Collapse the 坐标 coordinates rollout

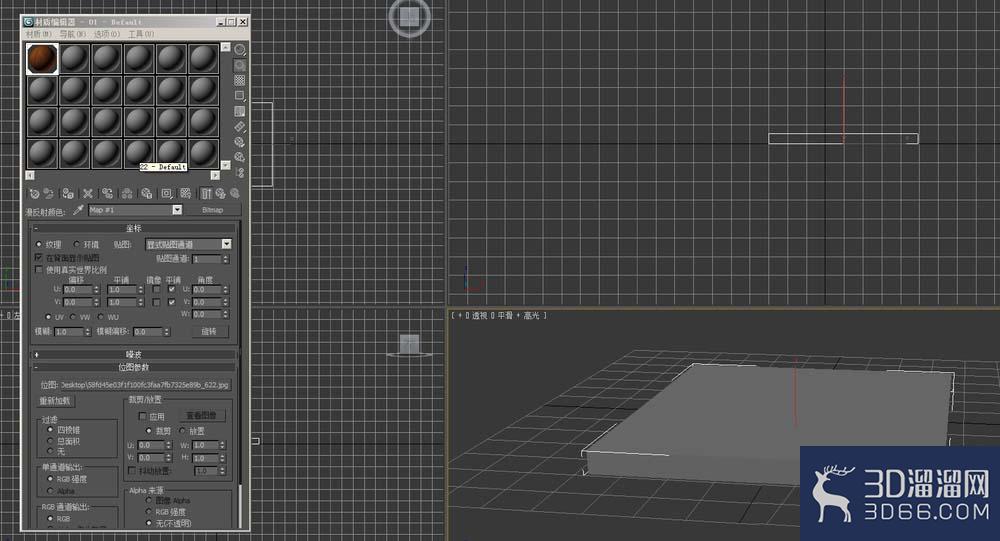click(134, 228)
